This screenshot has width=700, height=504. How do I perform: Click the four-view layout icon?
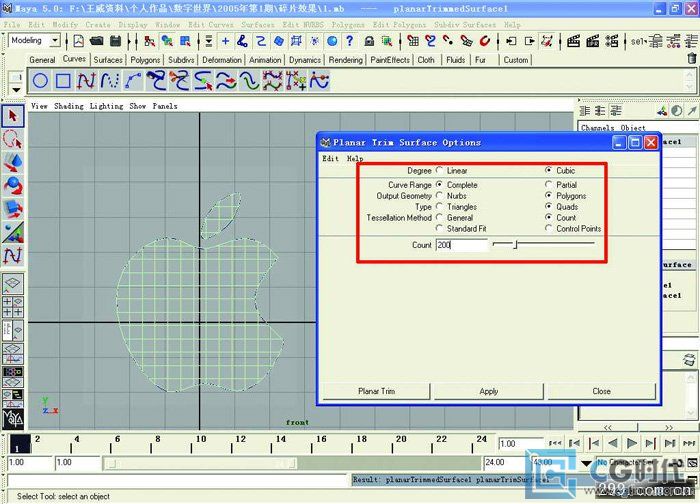coord(12,307)
